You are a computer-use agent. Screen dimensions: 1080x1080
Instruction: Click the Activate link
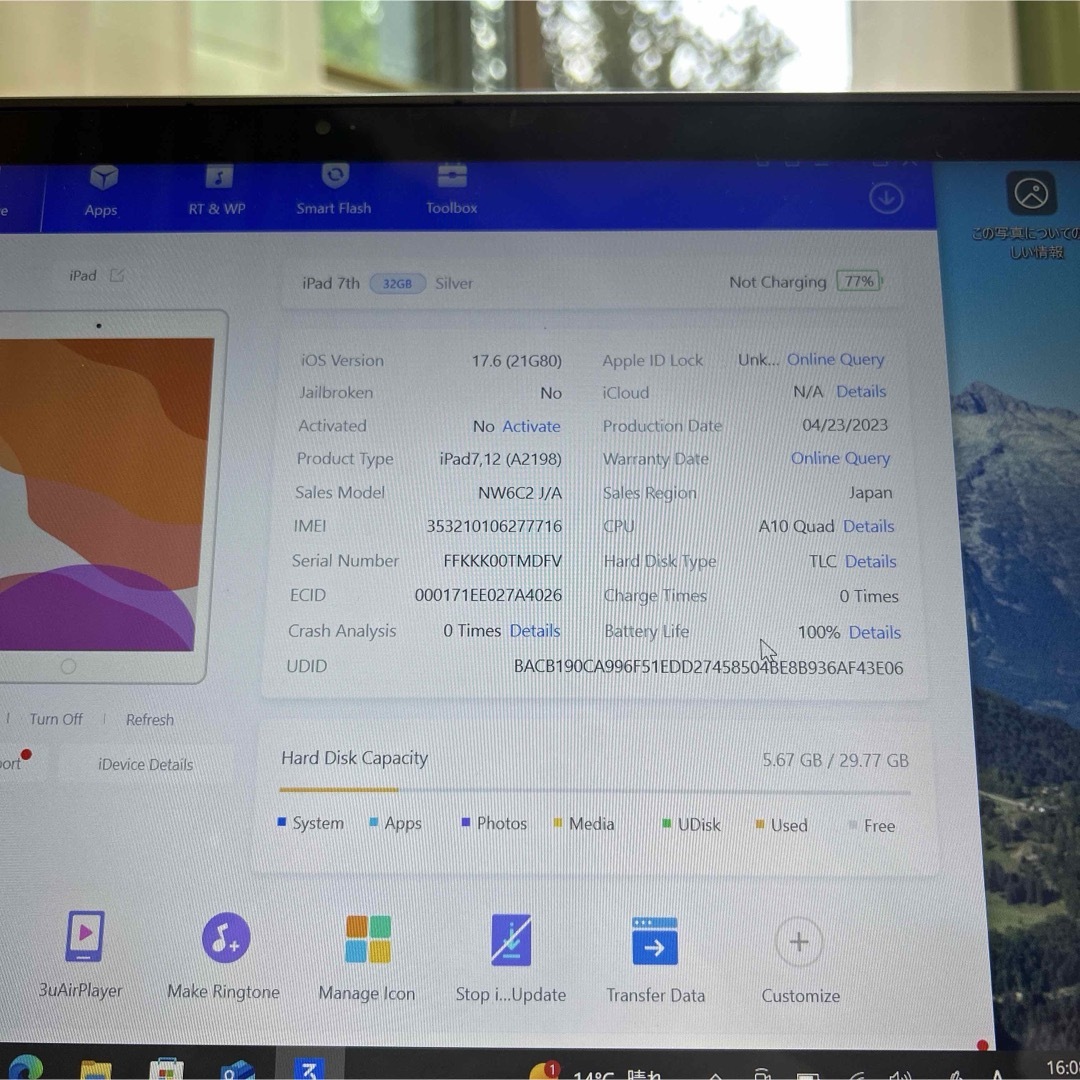531,426
